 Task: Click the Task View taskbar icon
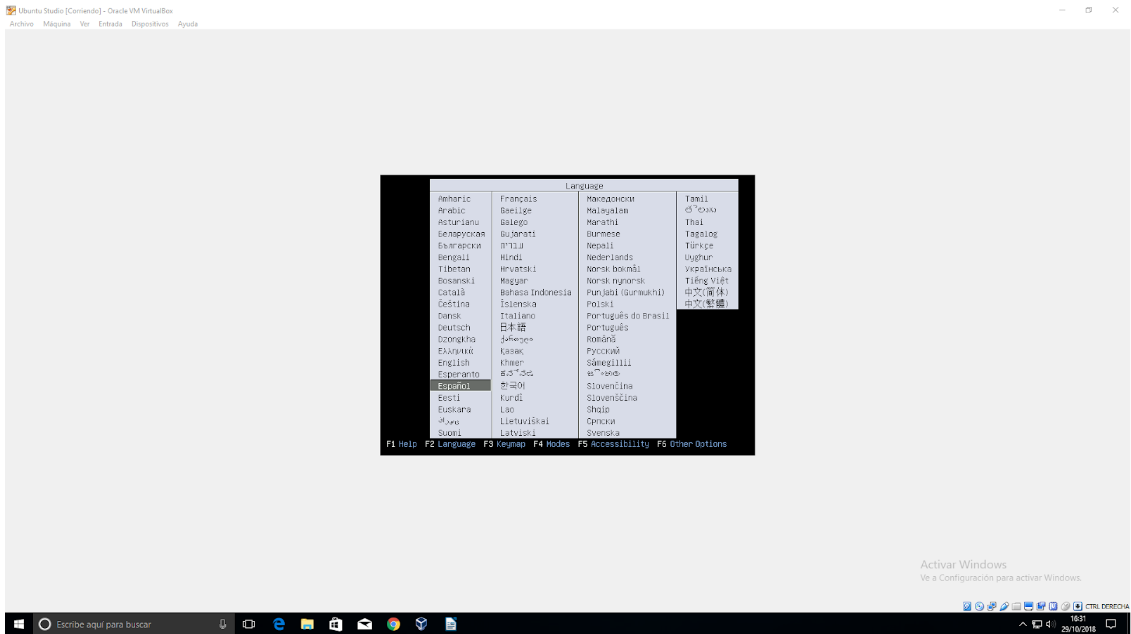(249, 624)
